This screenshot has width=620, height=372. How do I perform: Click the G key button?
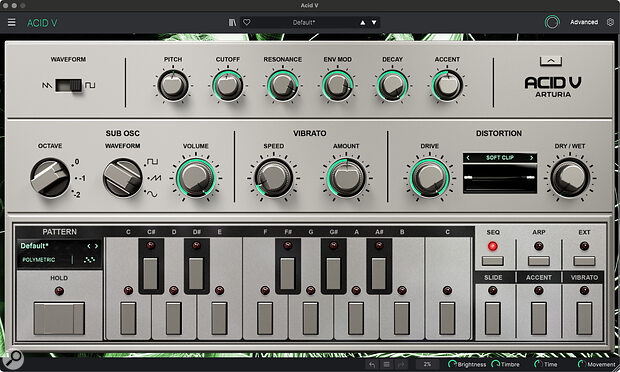pos(310,318)
